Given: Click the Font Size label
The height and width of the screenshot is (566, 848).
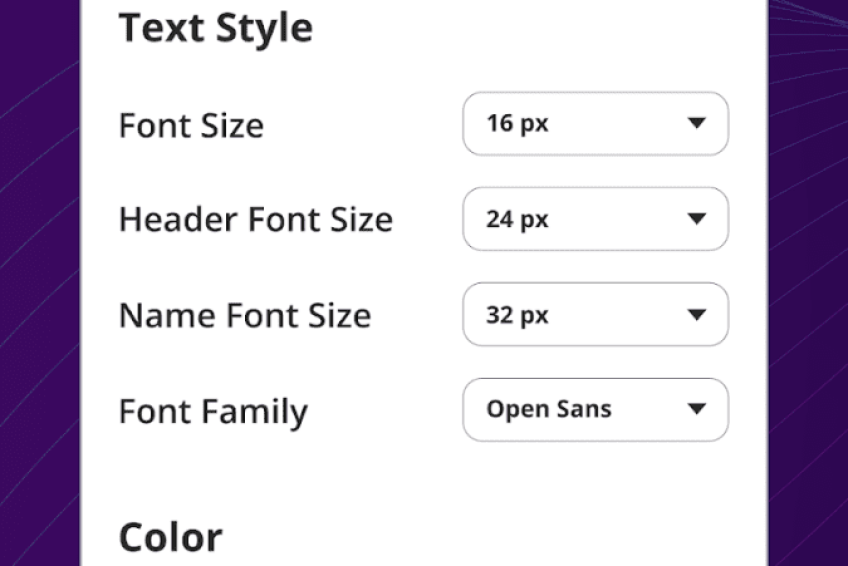Looking at the screenshot, I should [x=191, y=126].
